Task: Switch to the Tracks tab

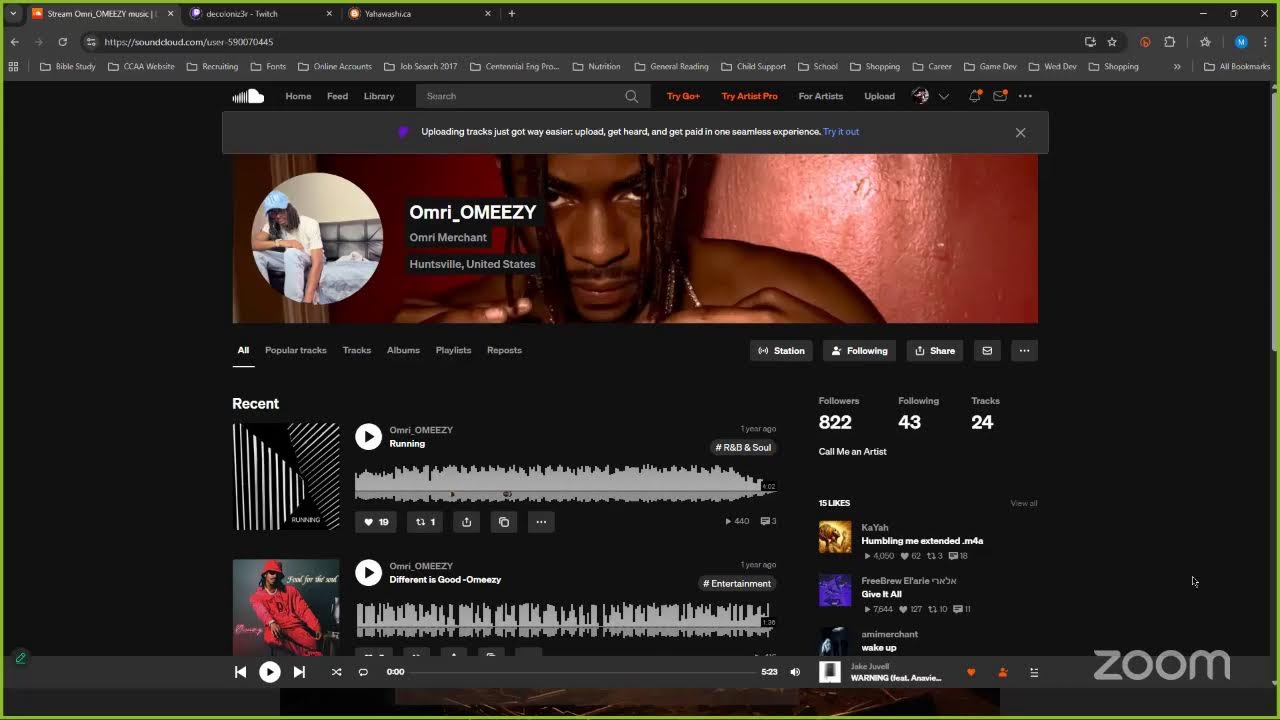Action: [357, 350]
